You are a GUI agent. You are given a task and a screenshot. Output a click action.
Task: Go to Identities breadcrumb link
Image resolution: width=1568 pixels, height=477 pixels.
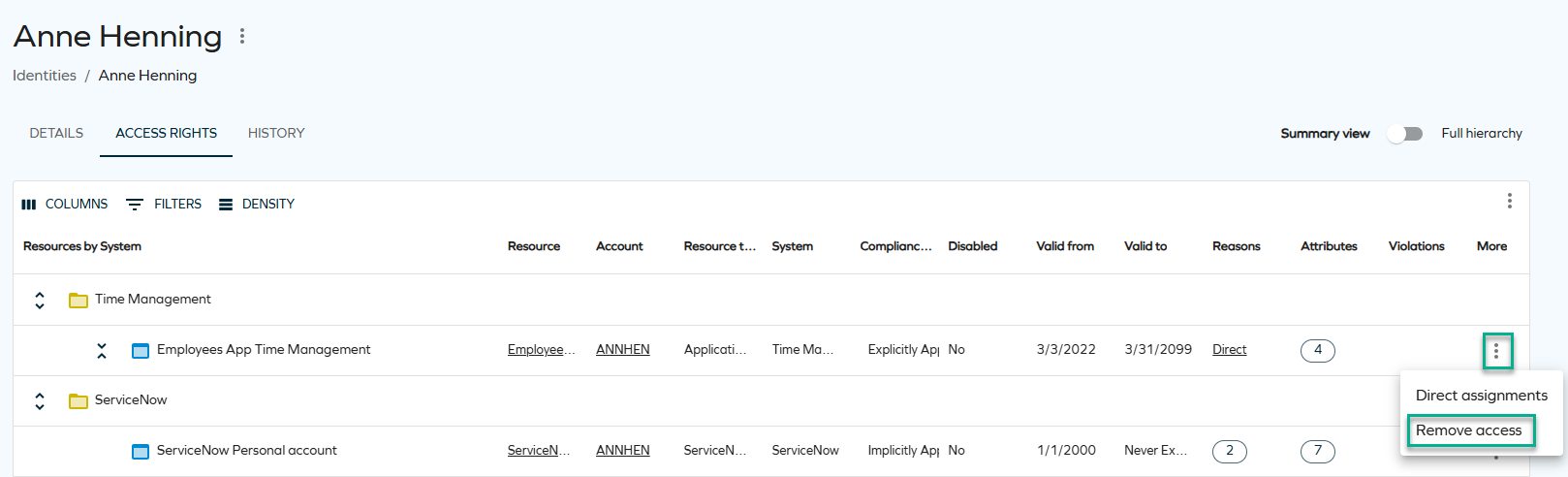pyautogui.click(x=45, y=76)
